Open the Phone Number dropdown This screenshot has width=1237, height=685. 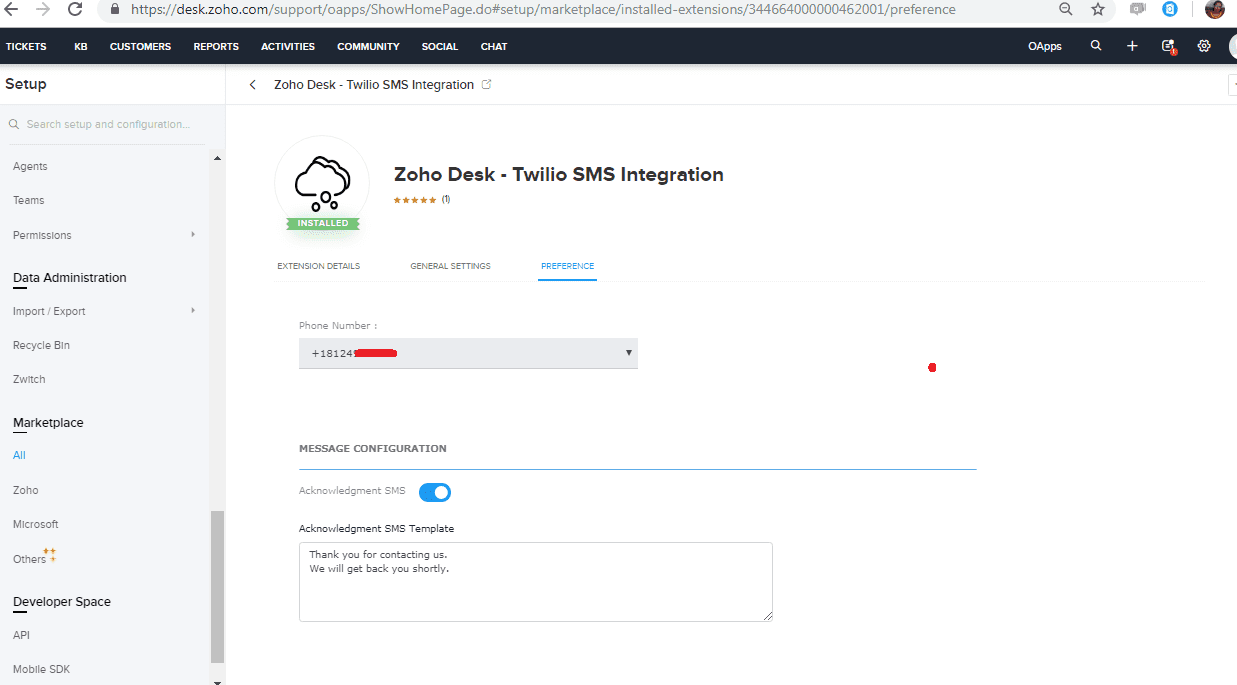tap(468, 353)
